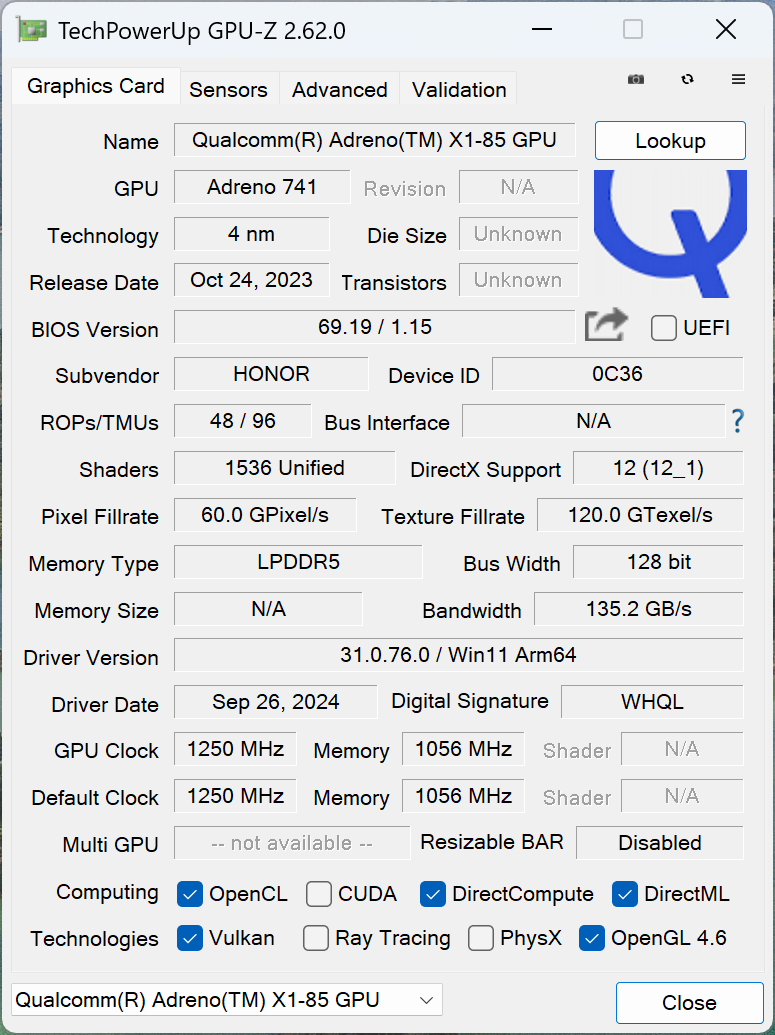Click the refresh icon in the header
Viewport: 775px width, 1035px height.
(687, 80)
